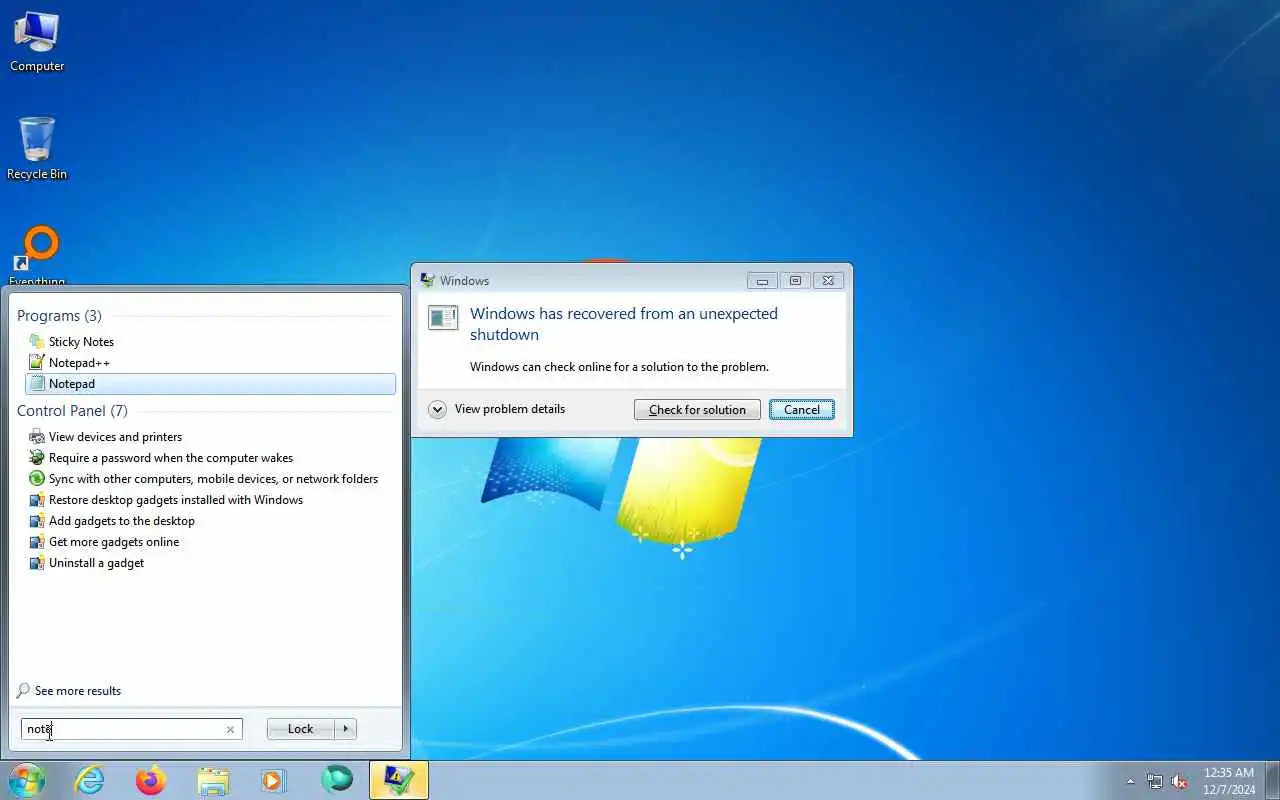Select the Everything shortcut on desktop

(37, 256)
